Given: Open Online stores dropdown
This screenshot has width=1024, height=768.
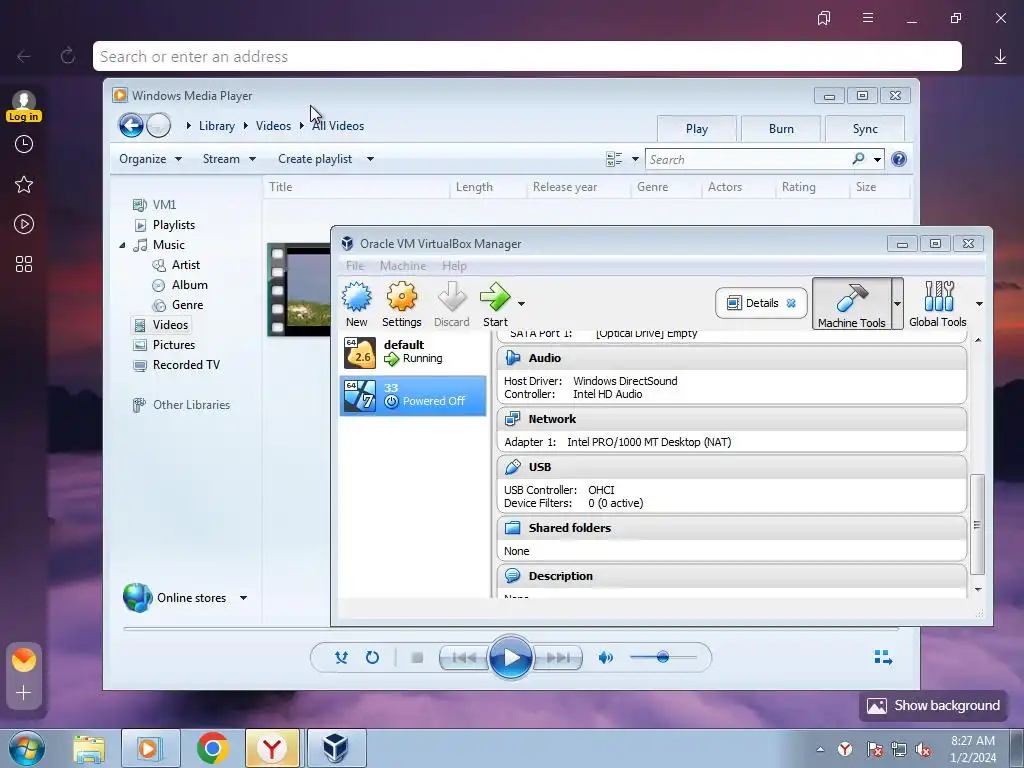Looking at the screenshot, I should pyautogui.click(x=185, y=598).
